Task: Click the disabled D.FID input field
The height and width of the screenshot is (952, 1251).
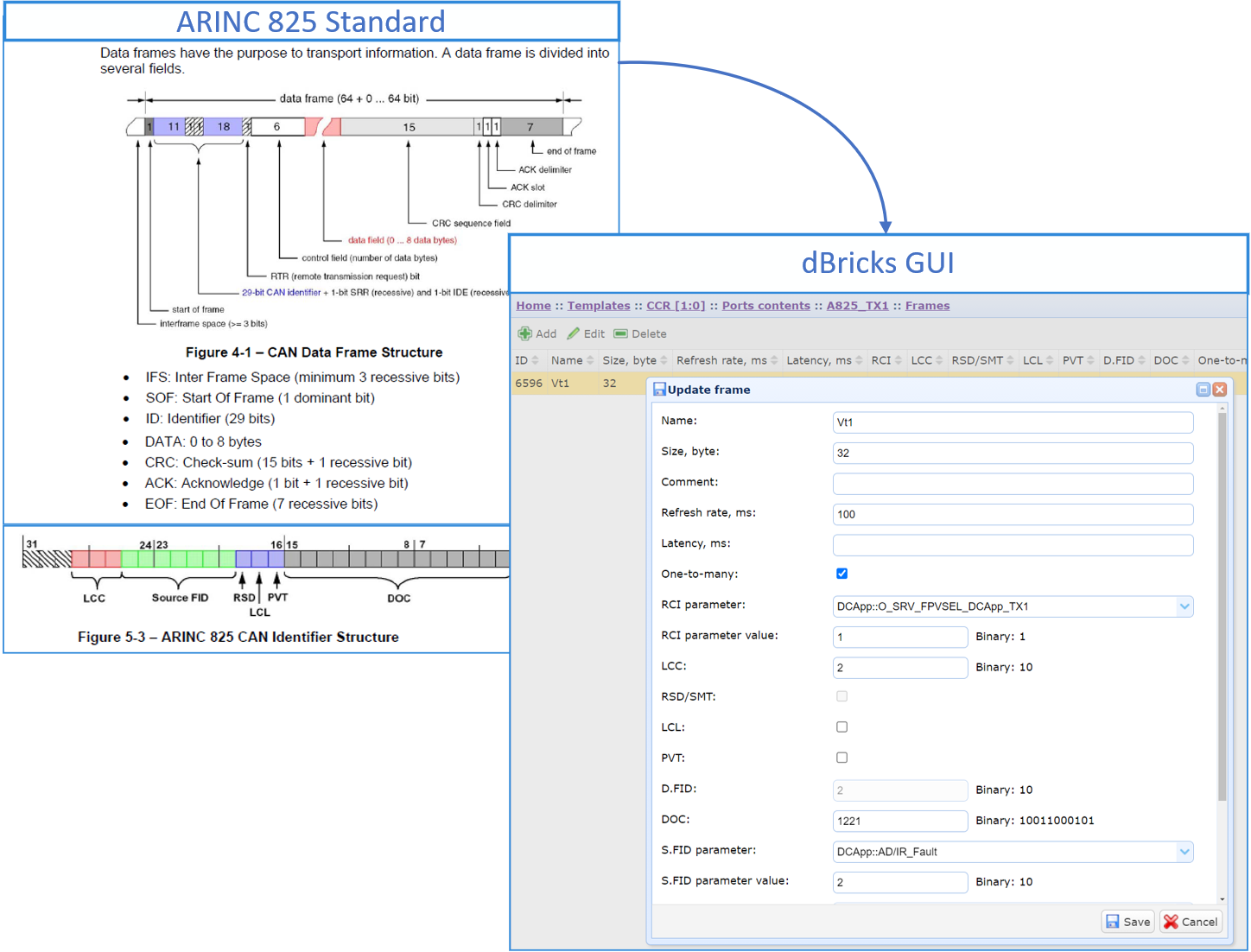Action: pyautogui.click(x=900, y=790)
